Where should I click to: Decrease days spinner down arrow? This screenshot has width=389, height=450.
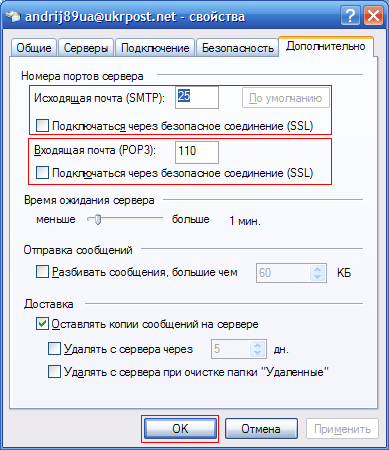coord(257,353)
